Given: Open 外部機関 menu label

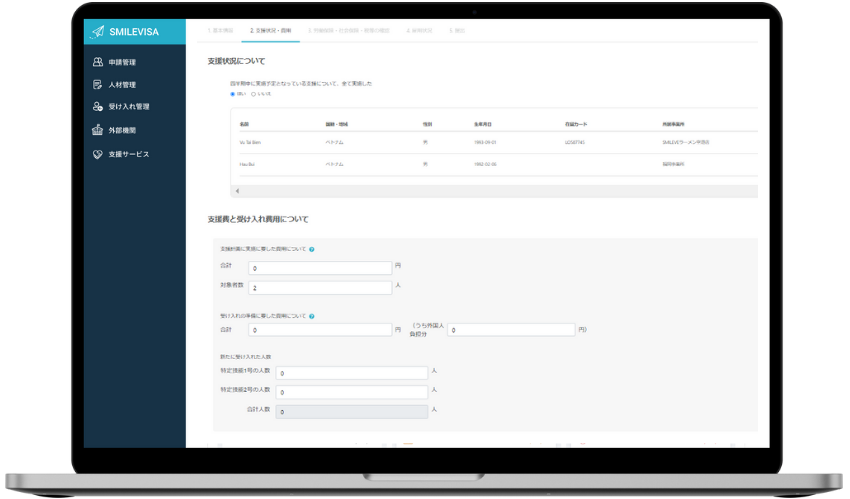Looking at the screenshot, I should click(x=122, y=130).
